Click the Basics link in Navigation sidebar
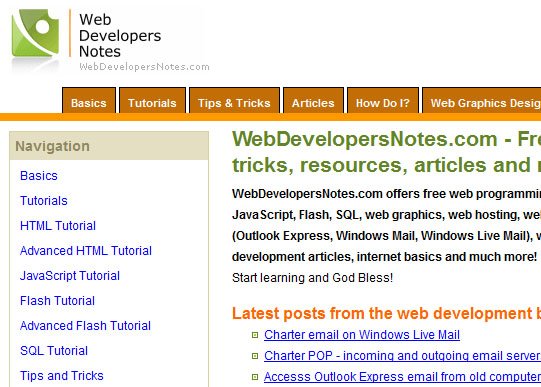Viewport: 541px width, 387px height. point(39,176)
